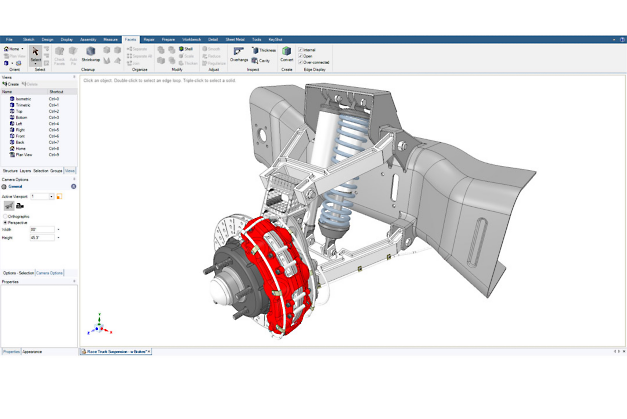Click the Create view button
627x419 pixels.
pyautogui.click(x=12, y=84)
